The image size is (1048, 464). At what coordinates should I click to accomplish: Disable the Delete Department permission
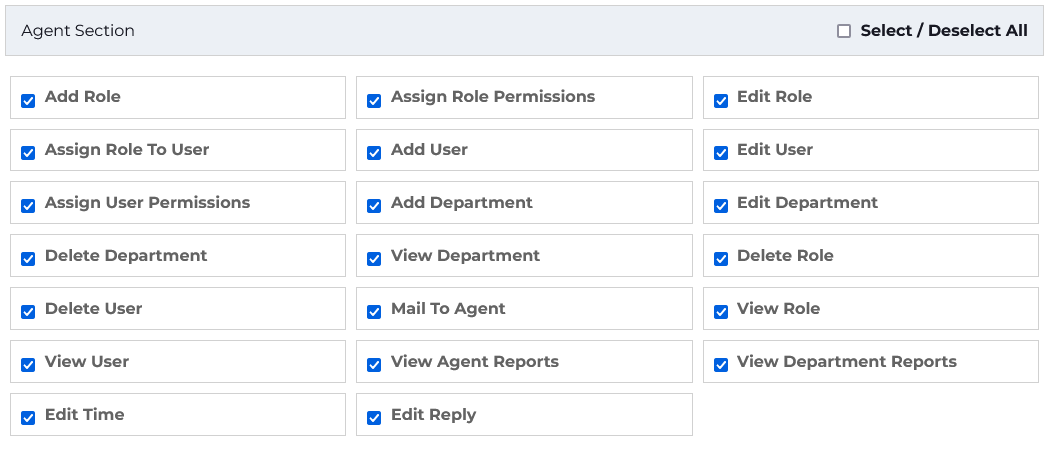(28, 259)
